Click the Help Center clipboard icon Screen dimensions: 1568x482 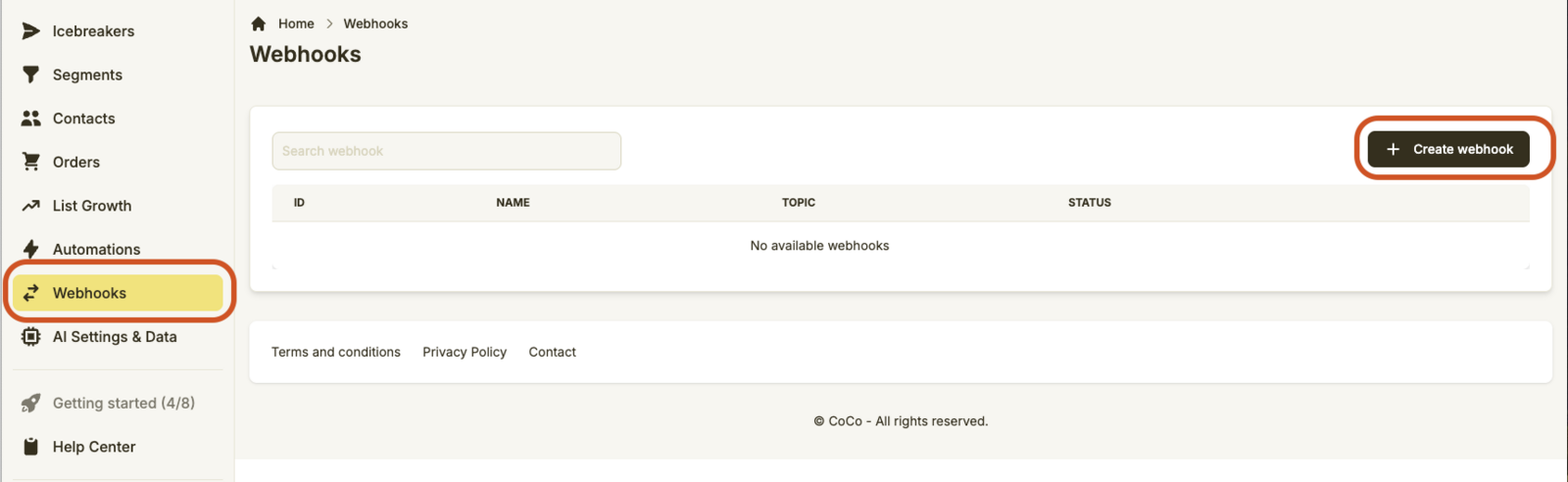pyautogui.click(x=31, y=447)
